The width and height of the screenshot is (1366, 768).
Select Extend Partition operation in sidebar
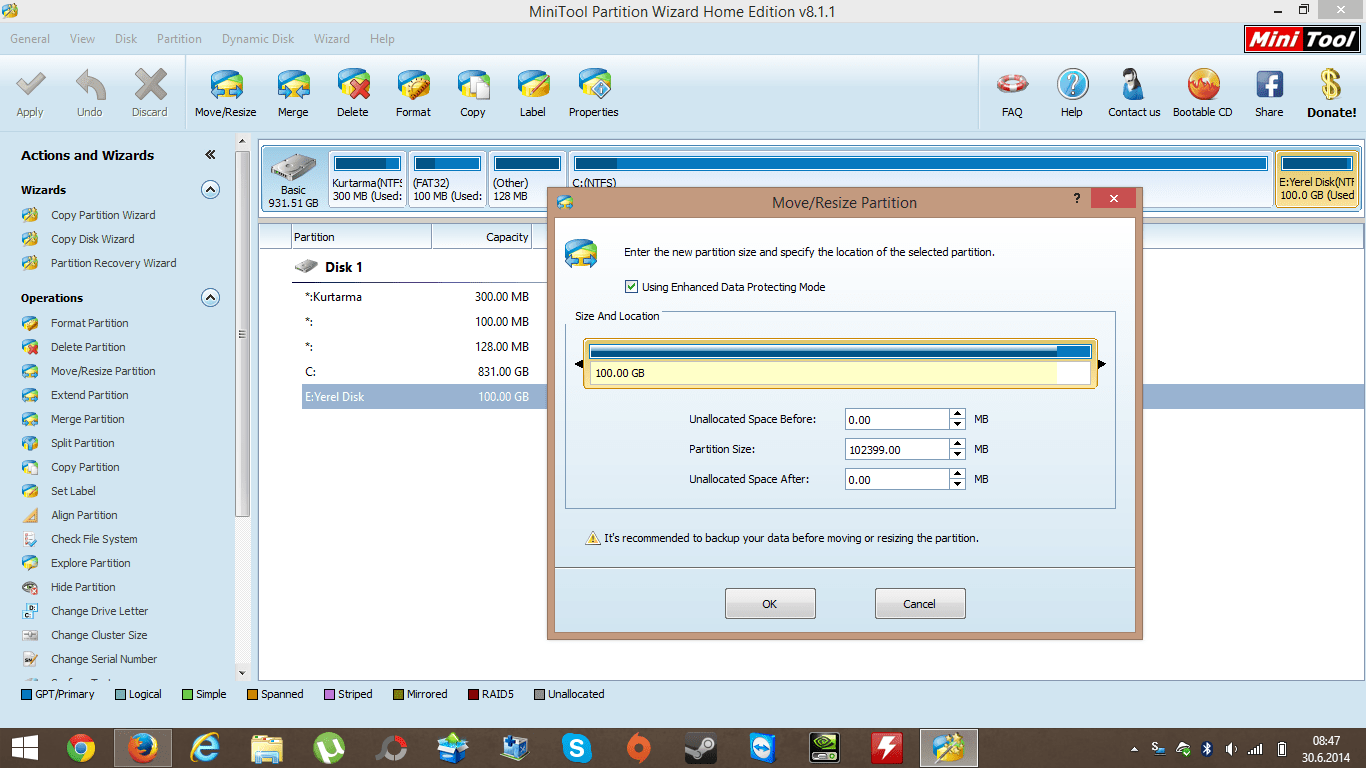coord(89,395)
